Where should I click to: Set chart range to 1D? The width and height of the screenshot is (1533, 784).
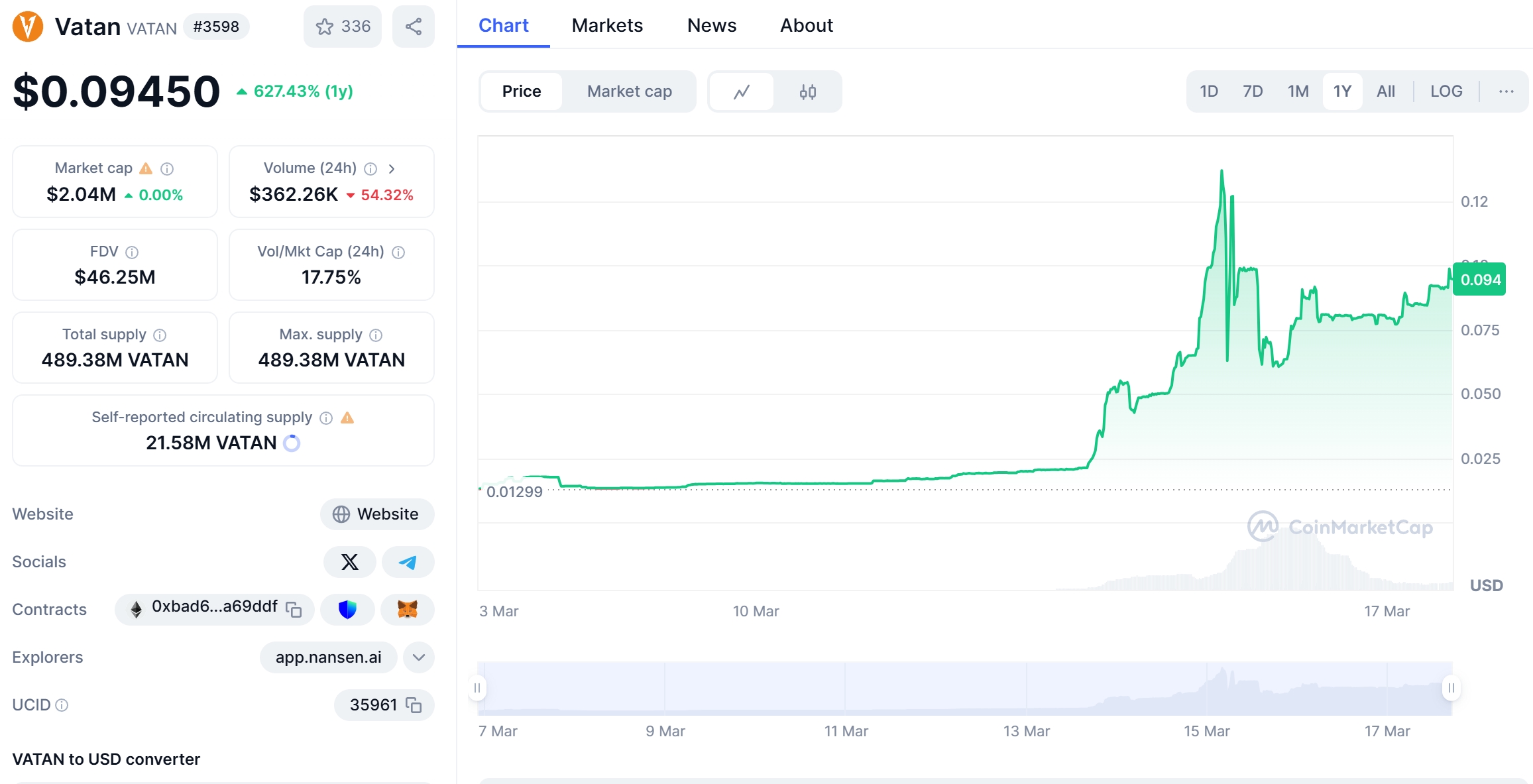tap(1209, 91)
